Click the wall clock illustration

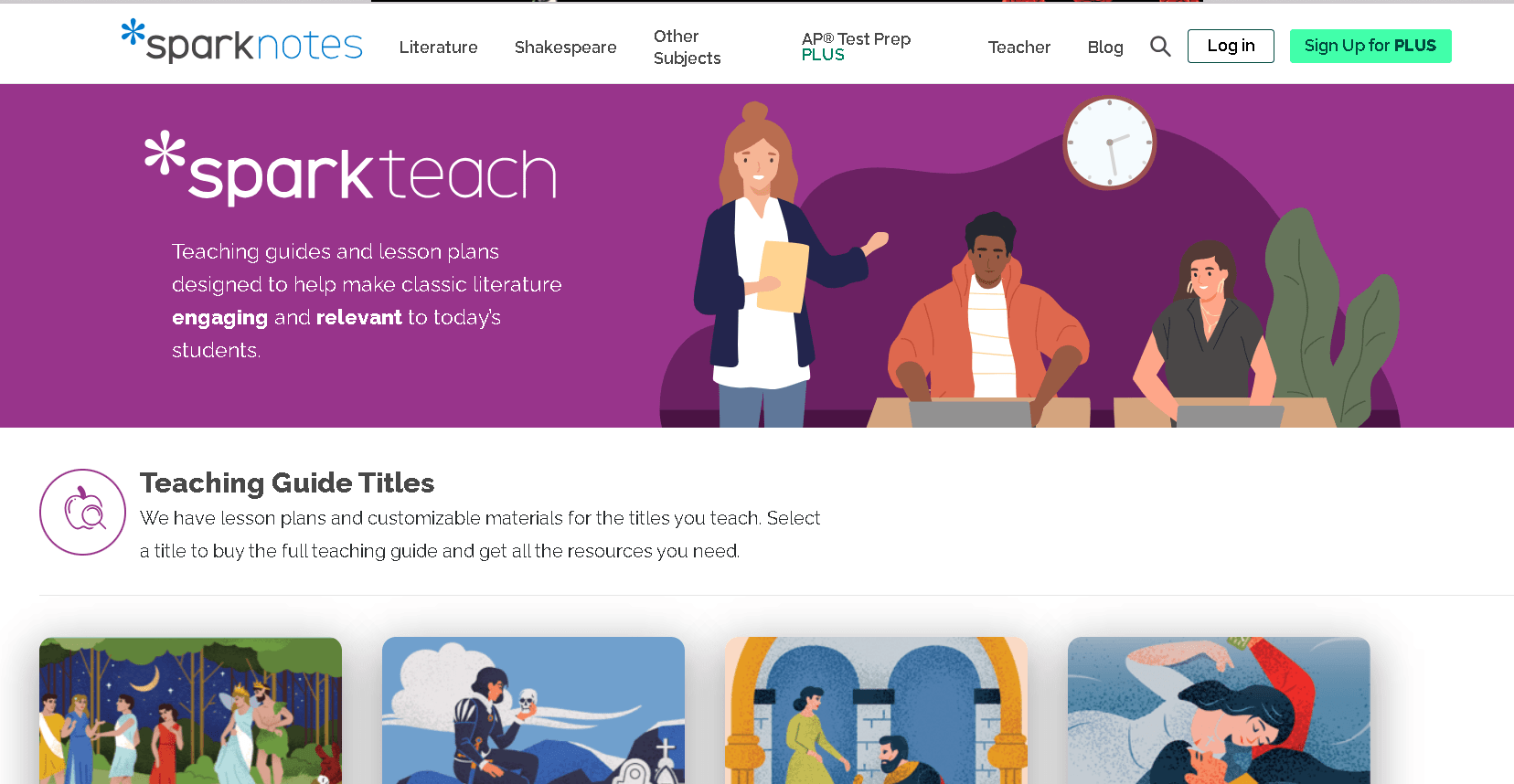tap(1109, 143)
